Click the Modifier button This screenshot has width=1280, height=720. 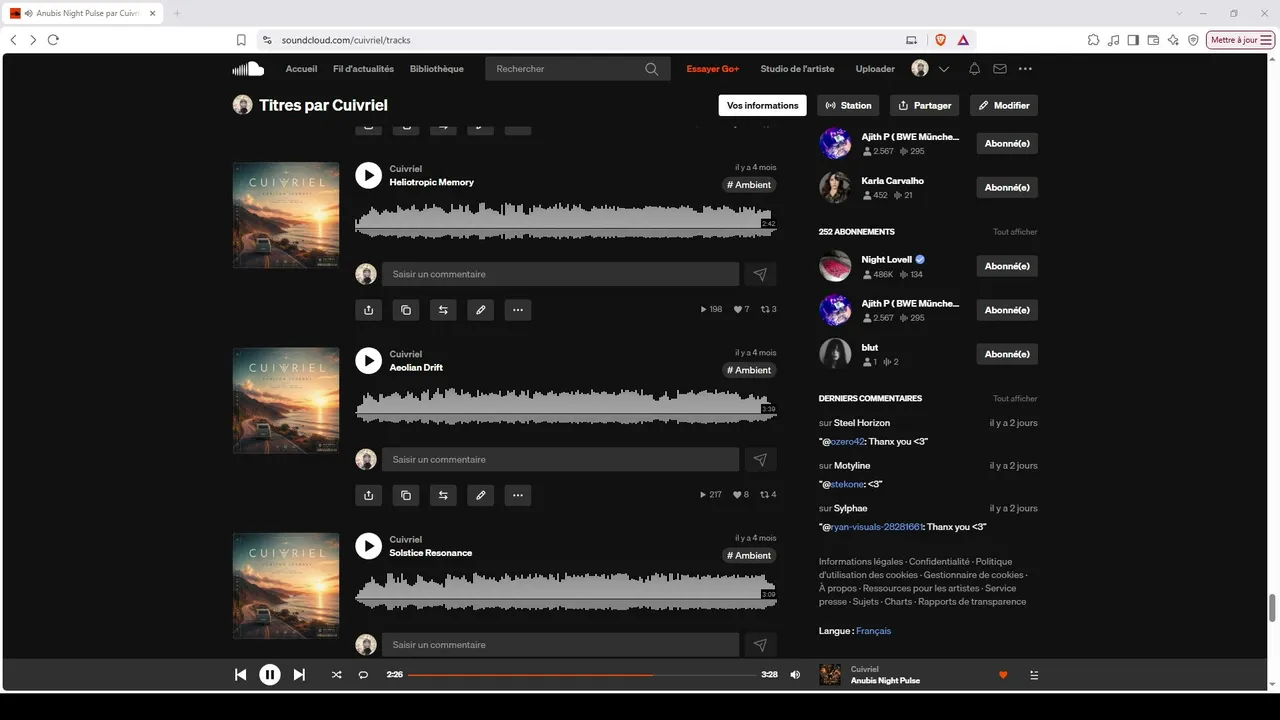(x=1004, y=105)
